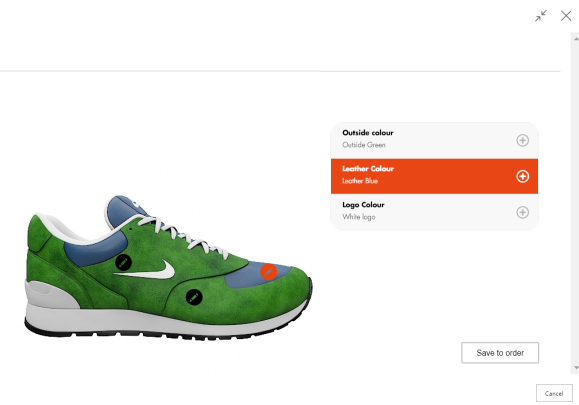Select the Outside colour option row

(434, 140)
